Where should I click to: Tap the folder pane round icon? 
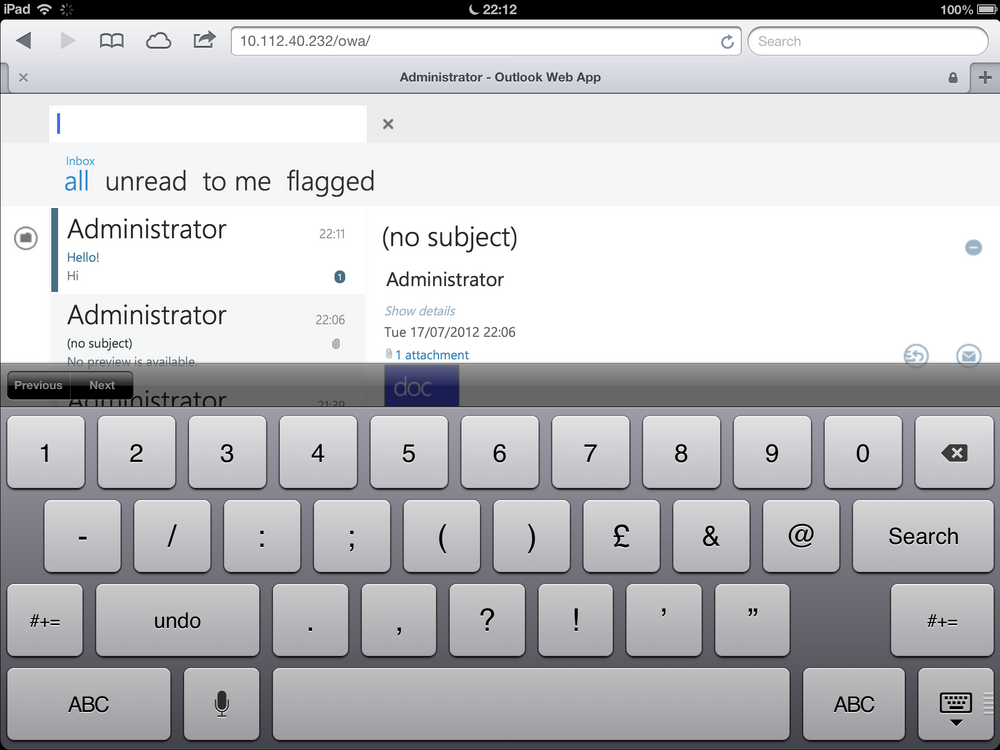(26, 238)
